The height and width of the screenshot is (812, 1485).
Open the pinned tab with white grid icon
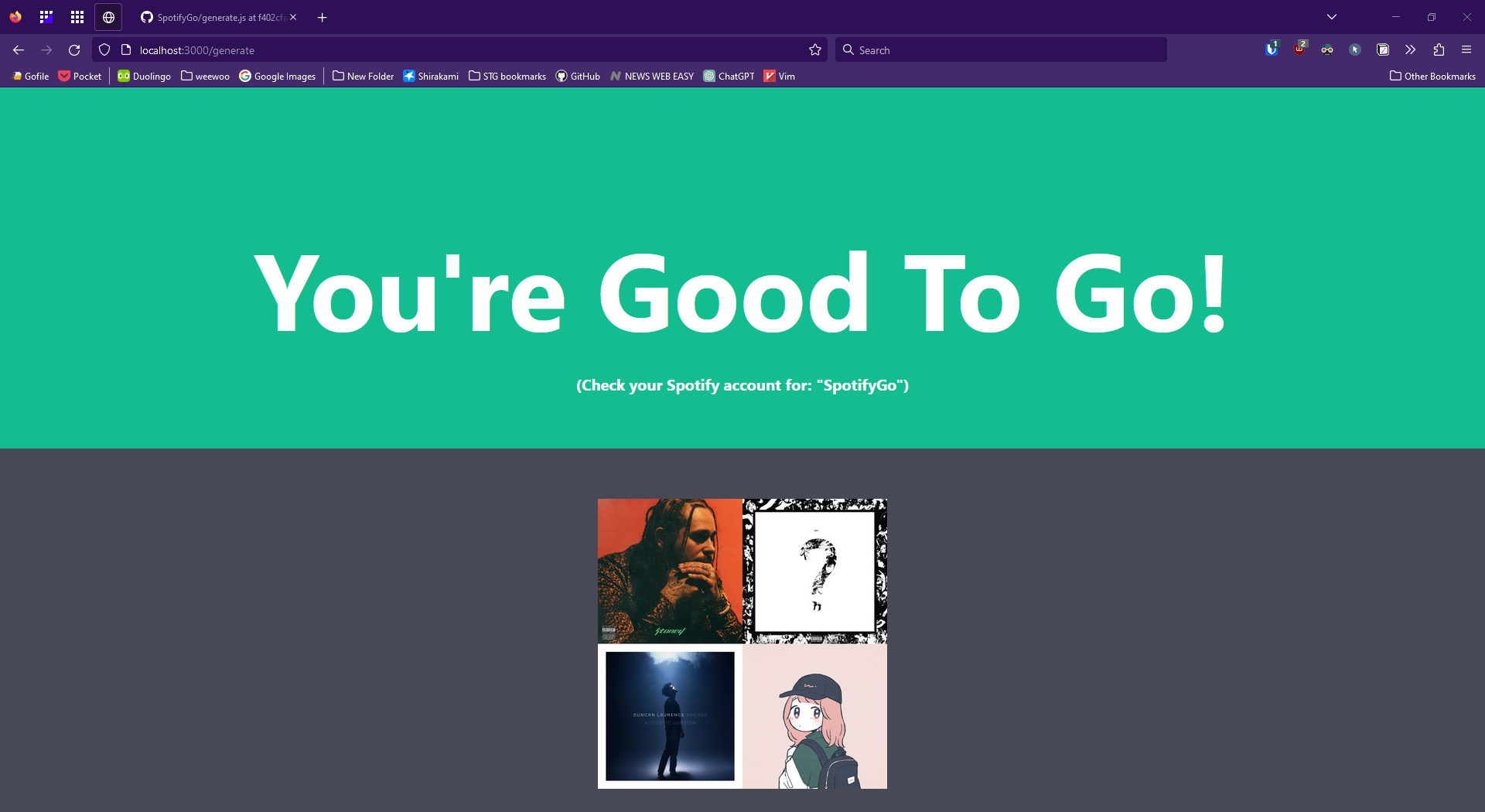coord(77,17)
